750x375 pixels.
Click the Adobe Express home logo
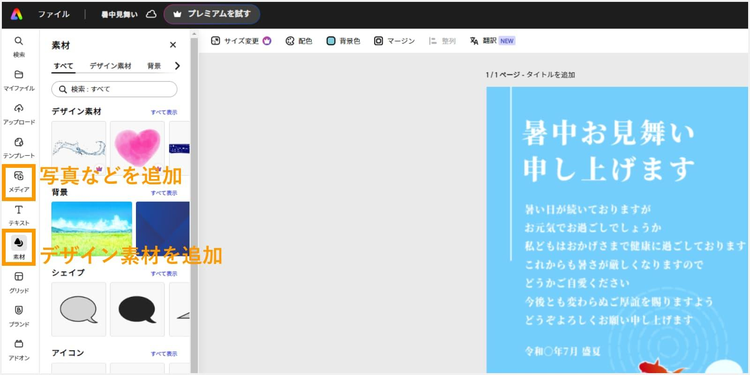(x=16, y=14)
